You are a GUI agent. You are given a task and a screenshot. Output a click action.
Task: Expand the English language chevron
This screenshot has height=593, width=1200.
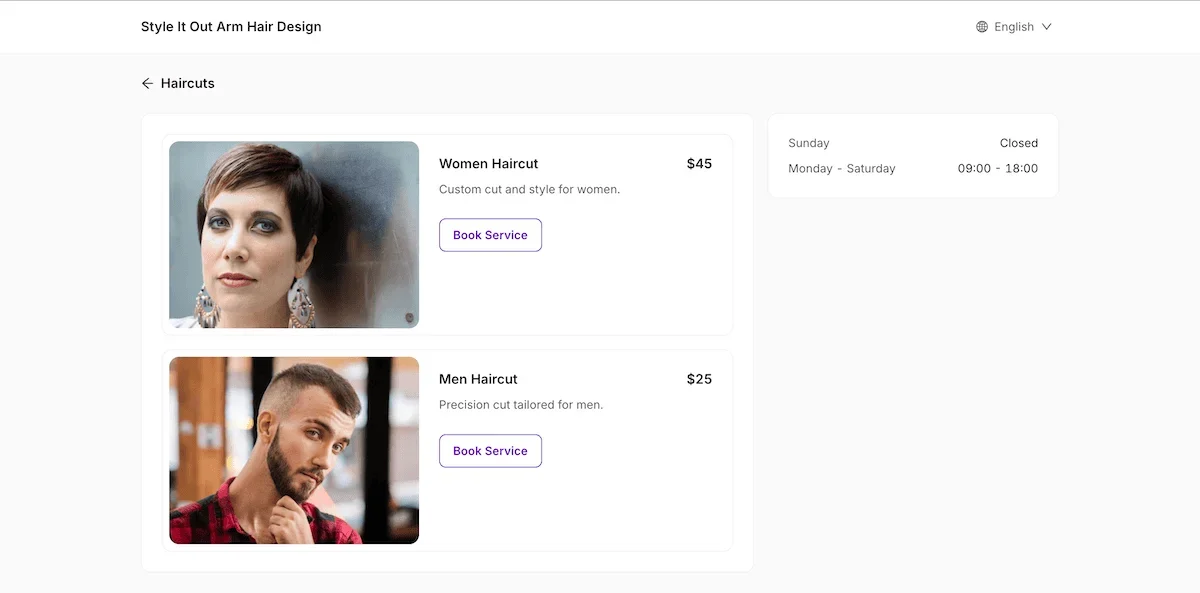pyautogui.click(x=1047, y=27)
